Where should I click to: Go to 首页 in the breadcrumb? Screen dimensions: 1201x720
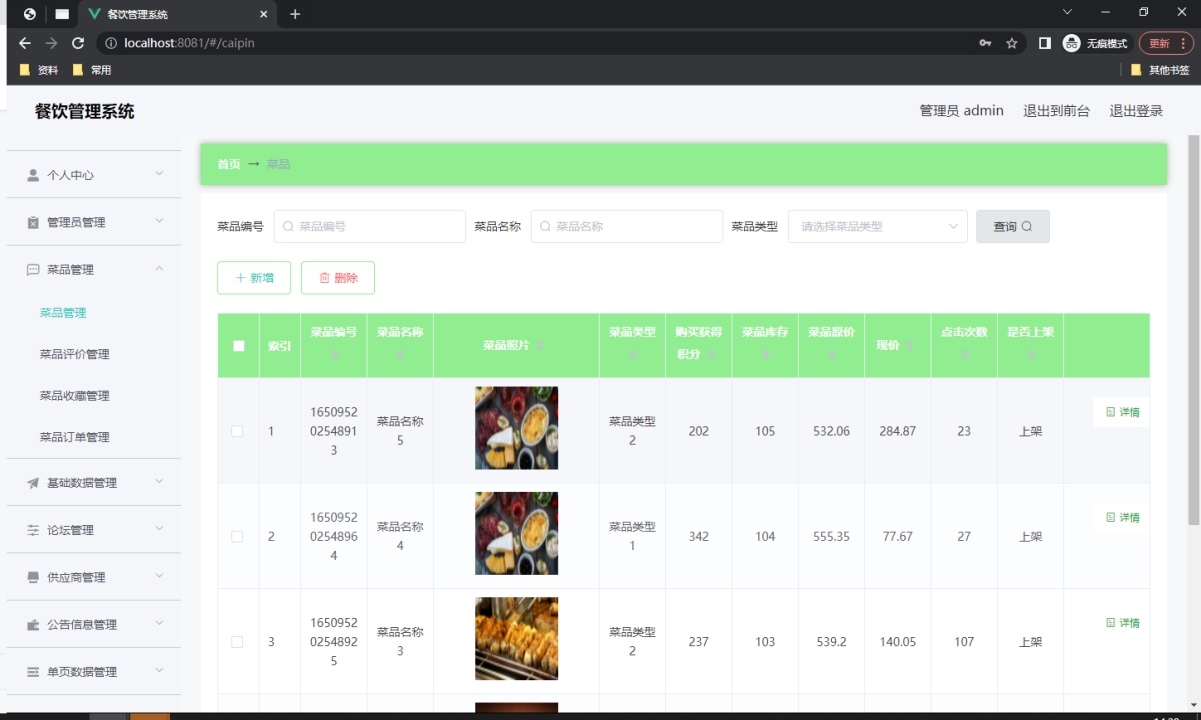coord(229,164)
